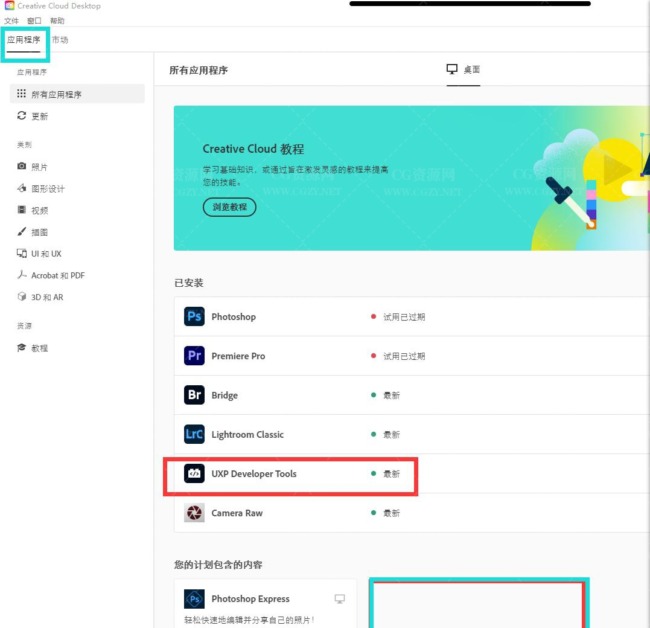Open the 视频 category
The image size is (650, 628).
point(40,211)
